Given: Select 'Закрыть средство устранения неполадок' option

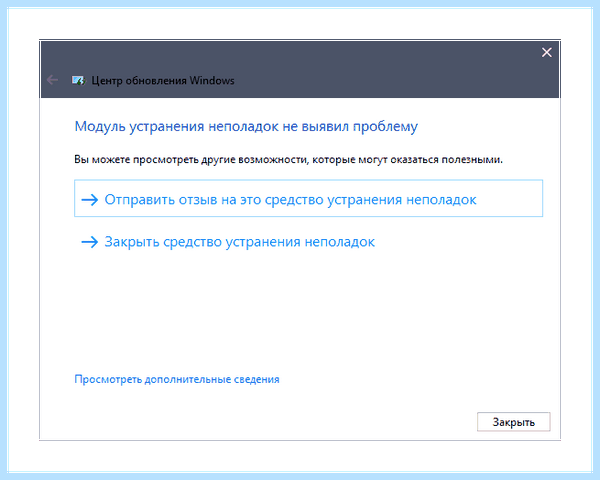Looking at the screenshot, I should point(228,242).
